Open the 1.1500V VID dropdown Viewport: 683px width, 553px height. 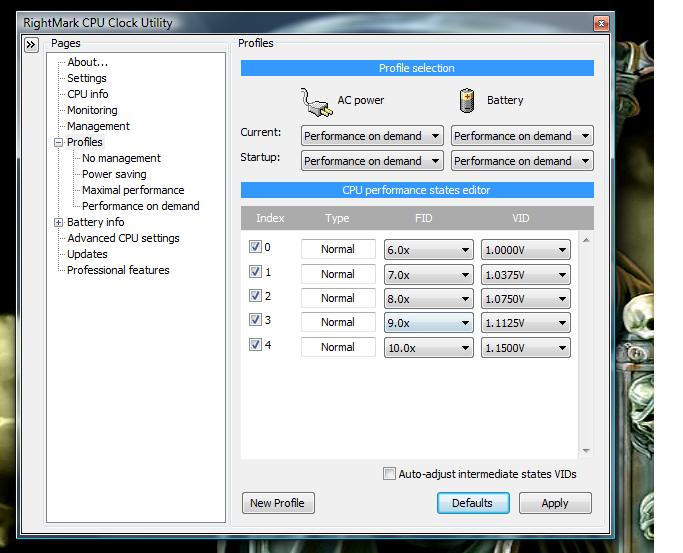tap(526, 347)
